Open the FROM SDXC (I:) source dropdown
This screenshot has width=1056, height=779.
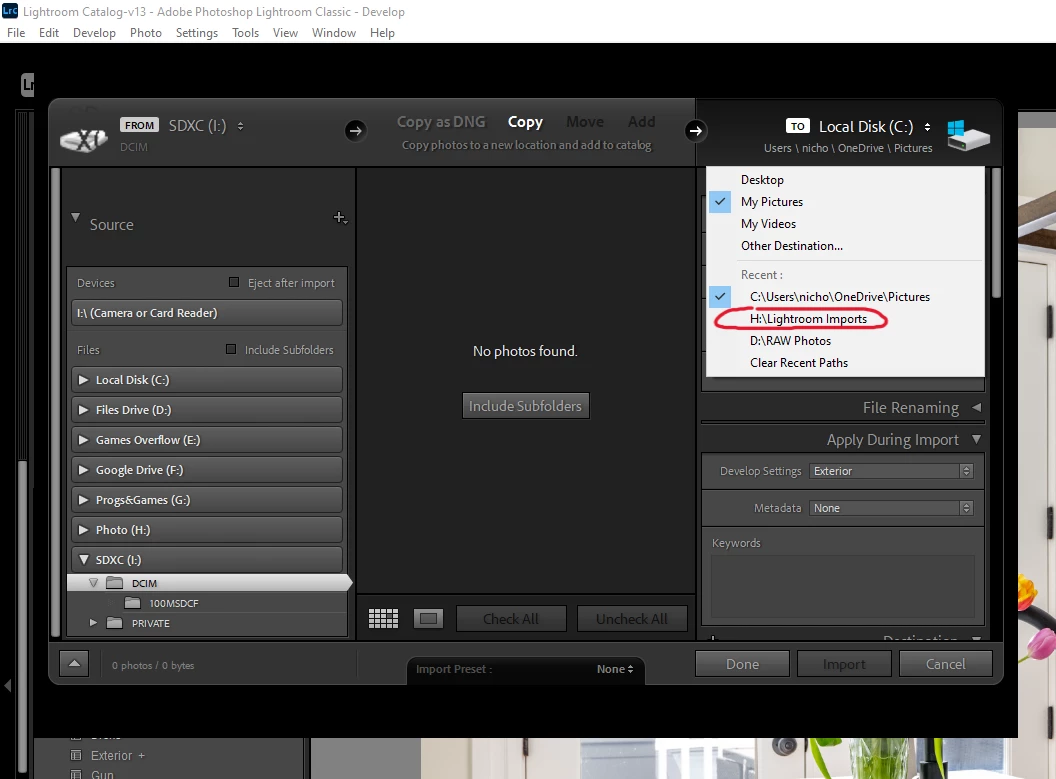pyautogui.click(x=206, y=125)
